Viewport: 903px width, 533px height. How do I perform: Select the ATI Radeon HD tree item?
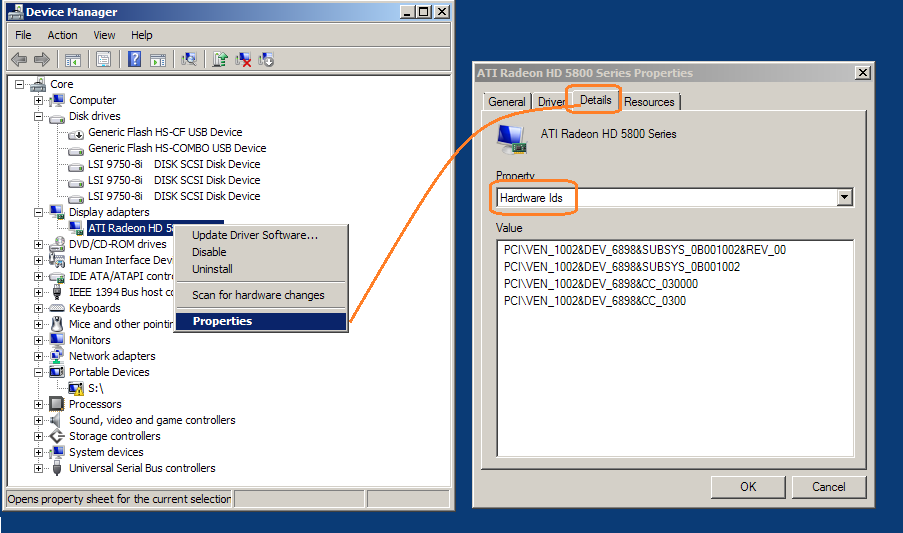130,229
